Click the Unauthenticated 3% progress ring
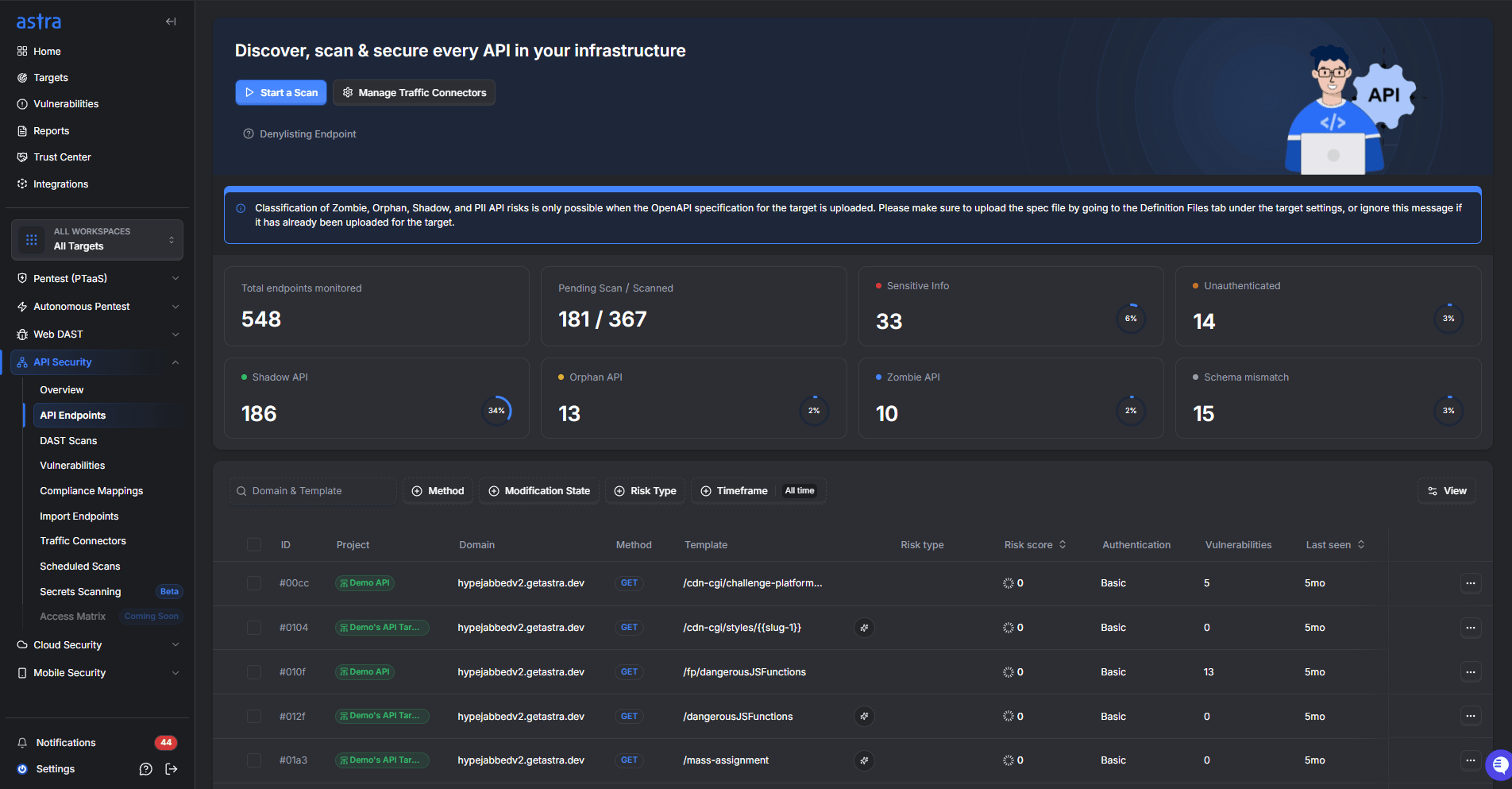1512x789 pixels. pos(1448,319)
